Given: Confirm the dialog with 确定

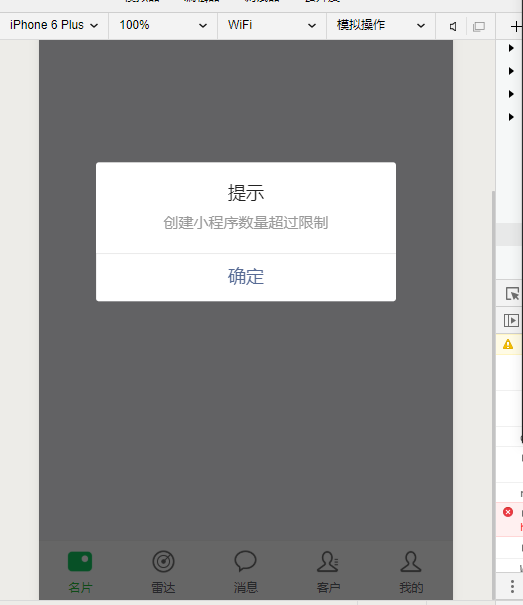Looking at the screenshot, I should pos(246,277).
